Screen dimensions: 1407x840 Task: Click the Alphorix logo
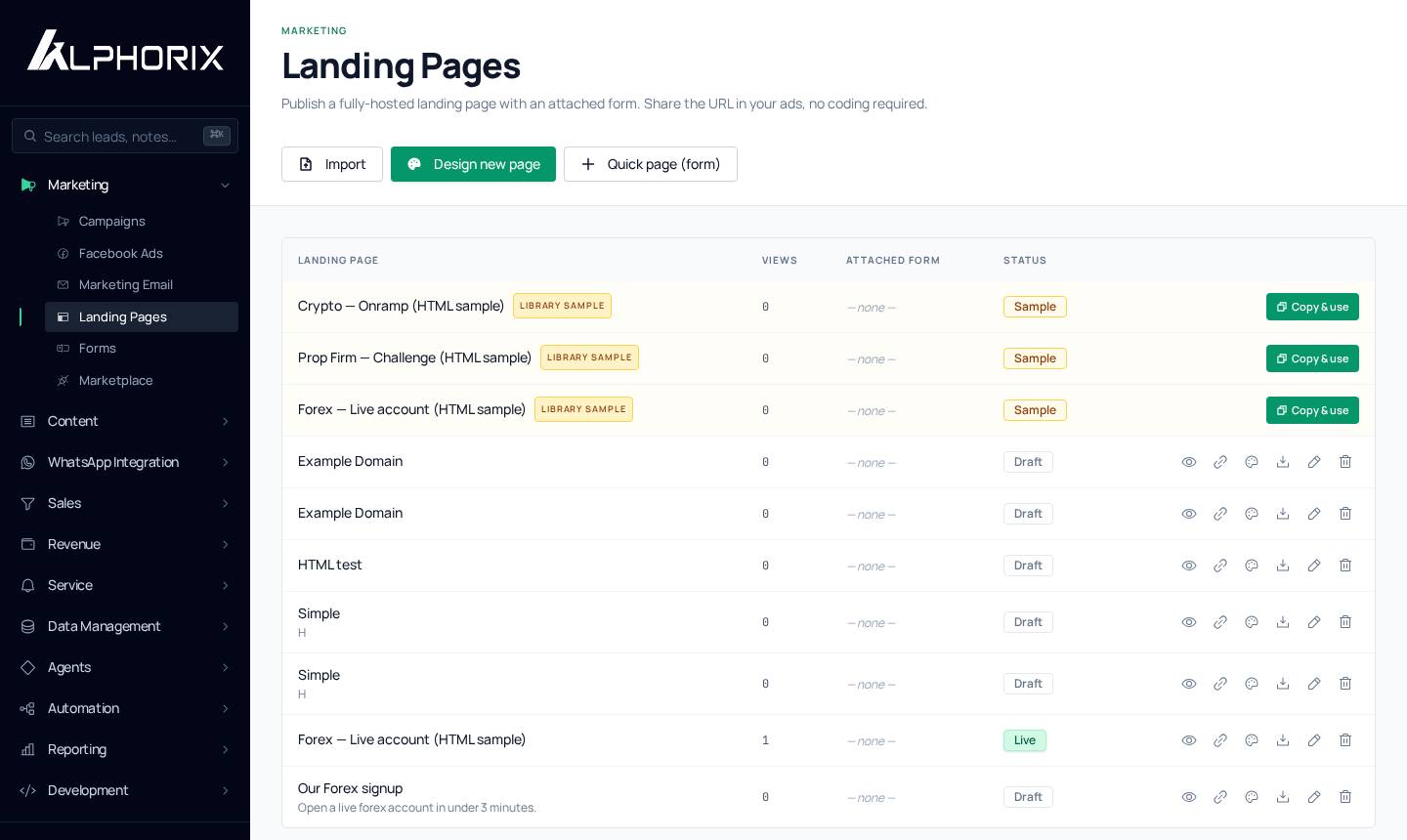click(x=125, y=50)
